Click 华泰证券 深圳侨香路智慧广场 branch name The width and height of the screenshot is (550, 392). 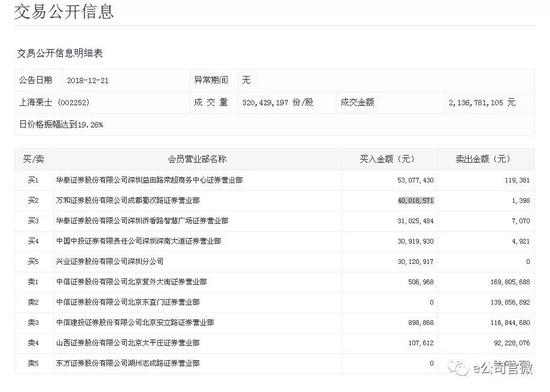(x=142, y=221)
